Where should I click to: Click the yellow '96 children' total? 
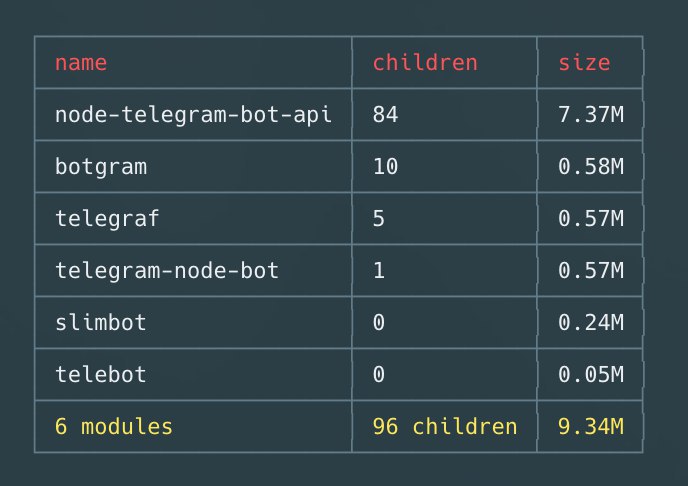point(445,426)
